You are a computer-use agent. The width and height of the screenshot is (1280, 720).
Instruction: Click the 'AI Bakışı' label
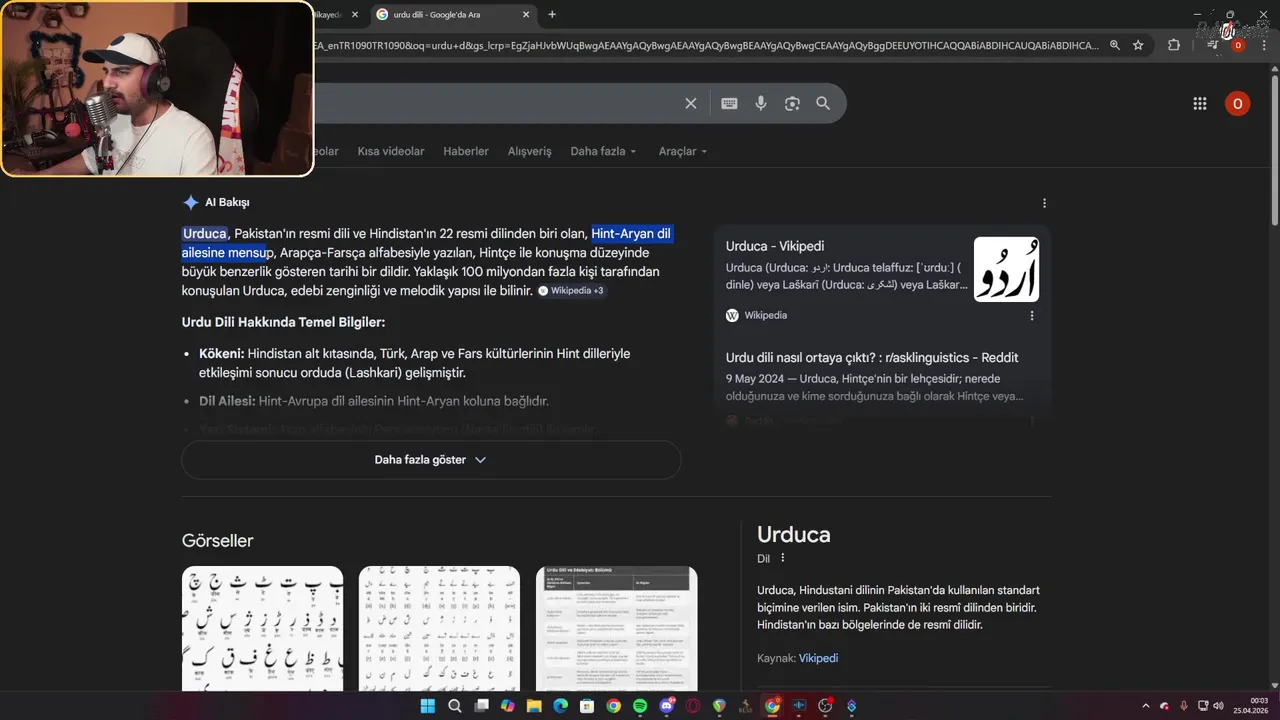227,202
